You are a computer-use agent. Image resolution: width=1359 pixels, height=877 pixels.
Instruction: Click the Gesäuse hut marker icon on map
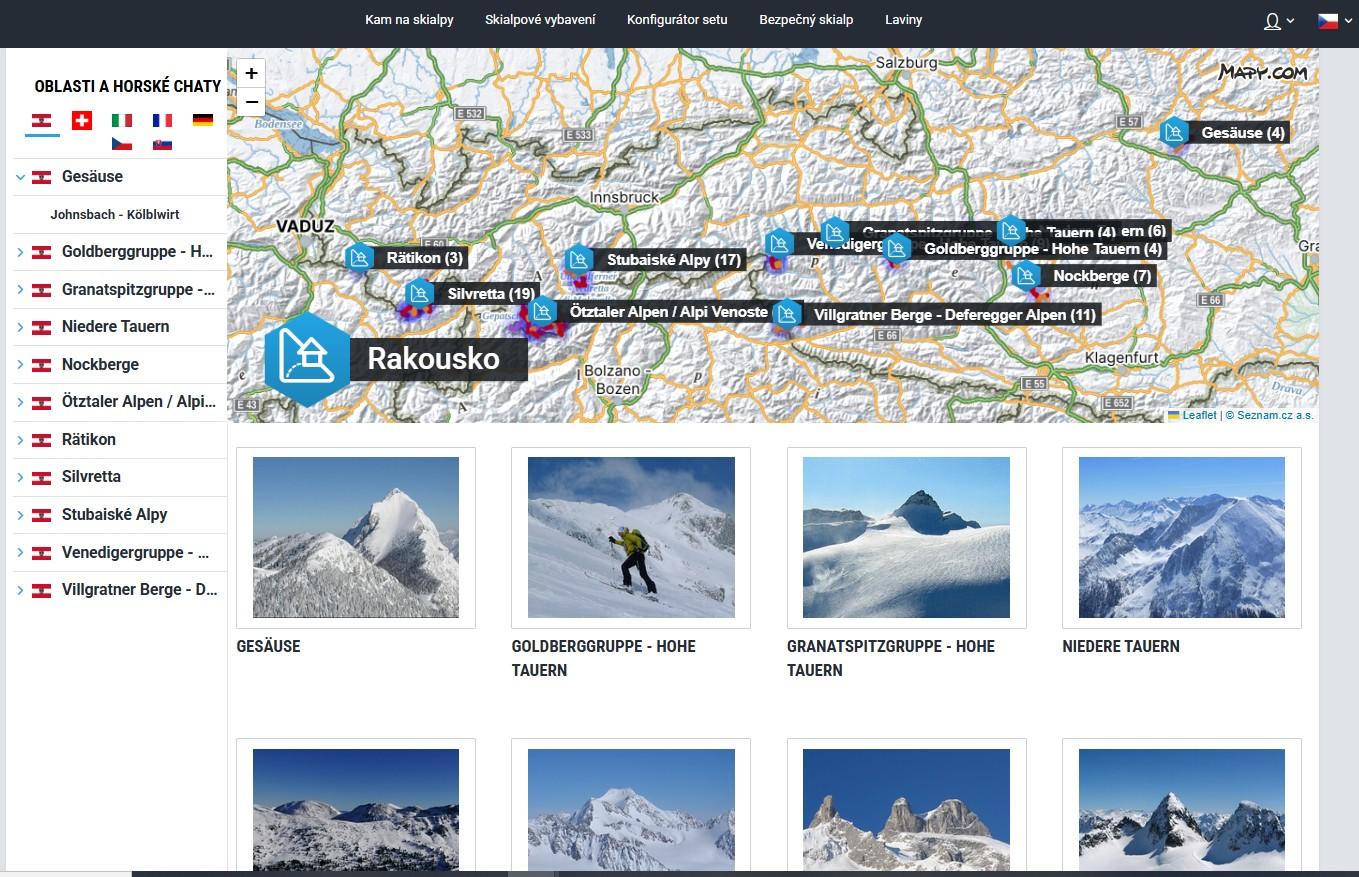pos(1174,132)
